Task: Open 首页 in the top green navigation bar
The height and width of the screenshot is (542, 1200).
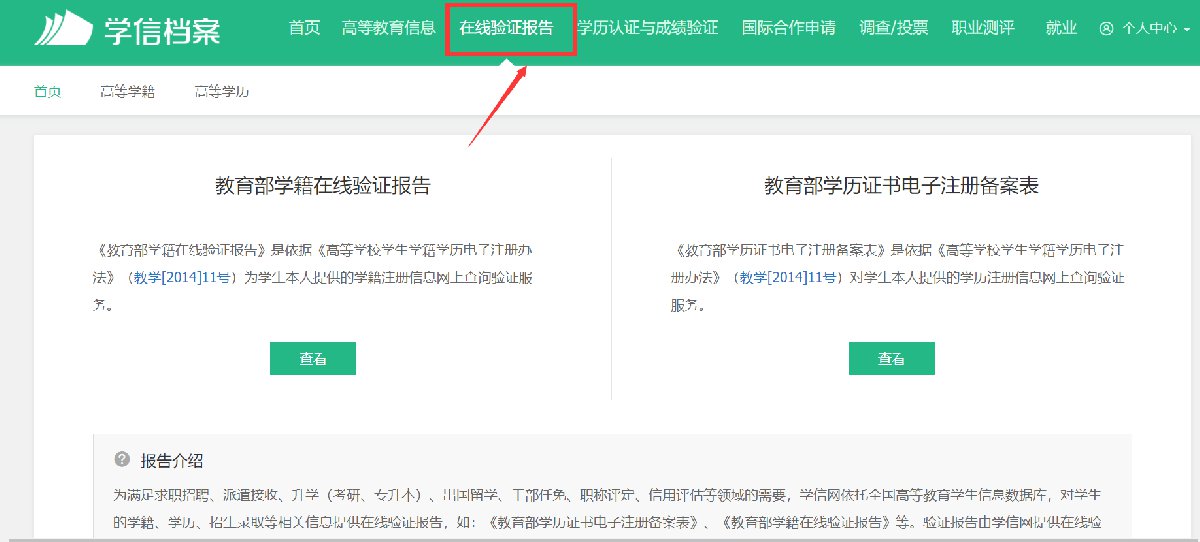Action: pos(304,28)
